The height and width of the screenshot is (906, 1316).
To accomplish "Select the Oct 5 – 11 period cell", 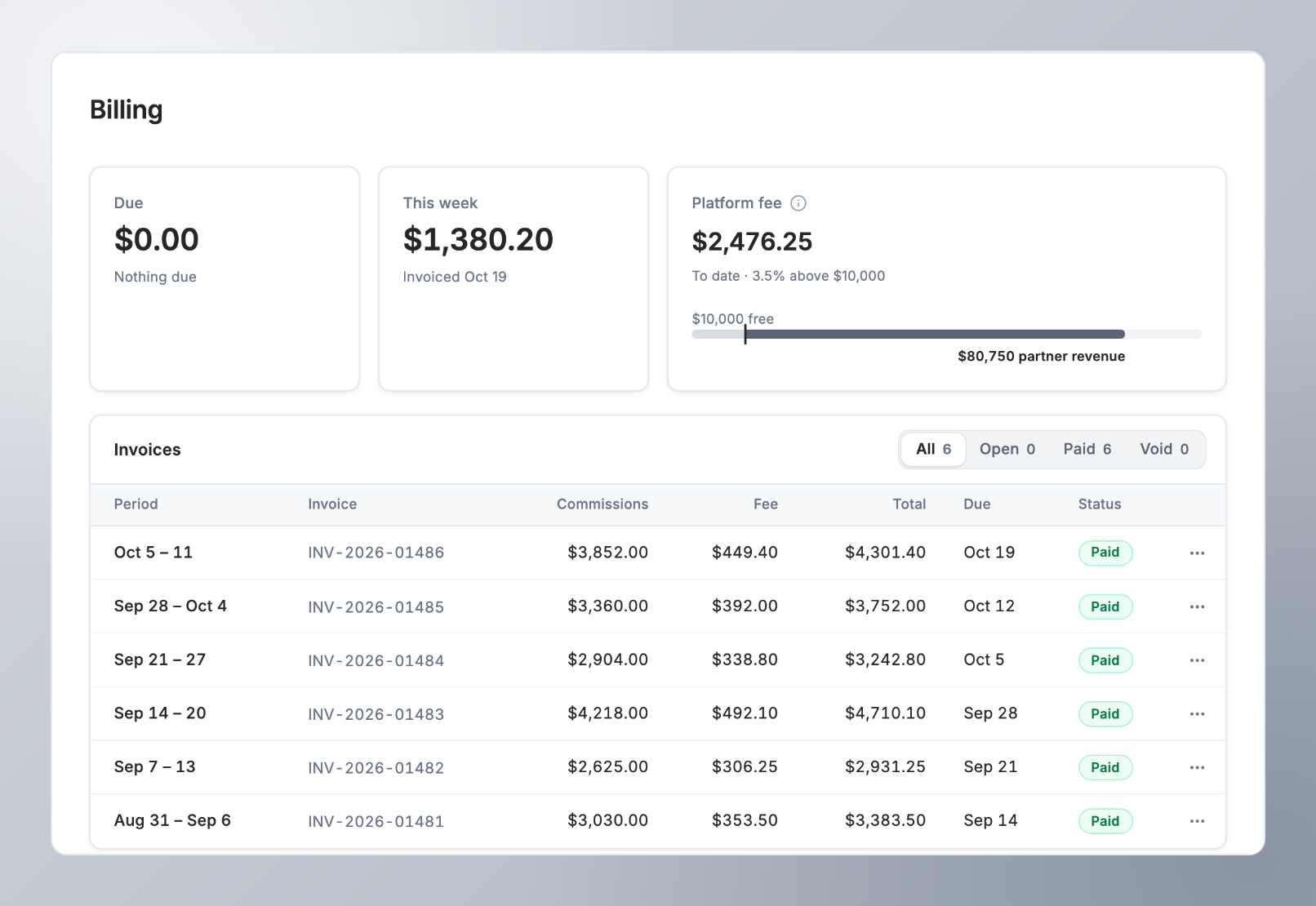I will tap(153, 553).
